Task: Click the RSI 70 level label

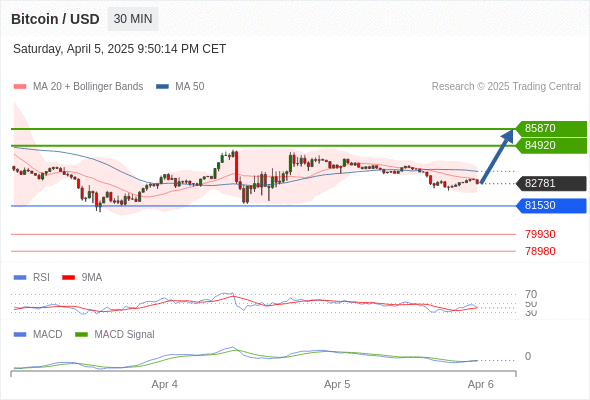Action: click(531, 294)
